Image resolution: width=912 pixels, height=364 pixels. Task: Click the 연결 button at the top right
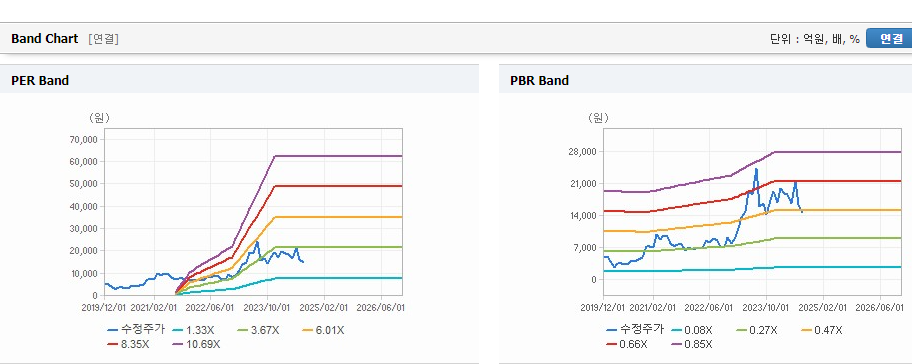(889, 38)
